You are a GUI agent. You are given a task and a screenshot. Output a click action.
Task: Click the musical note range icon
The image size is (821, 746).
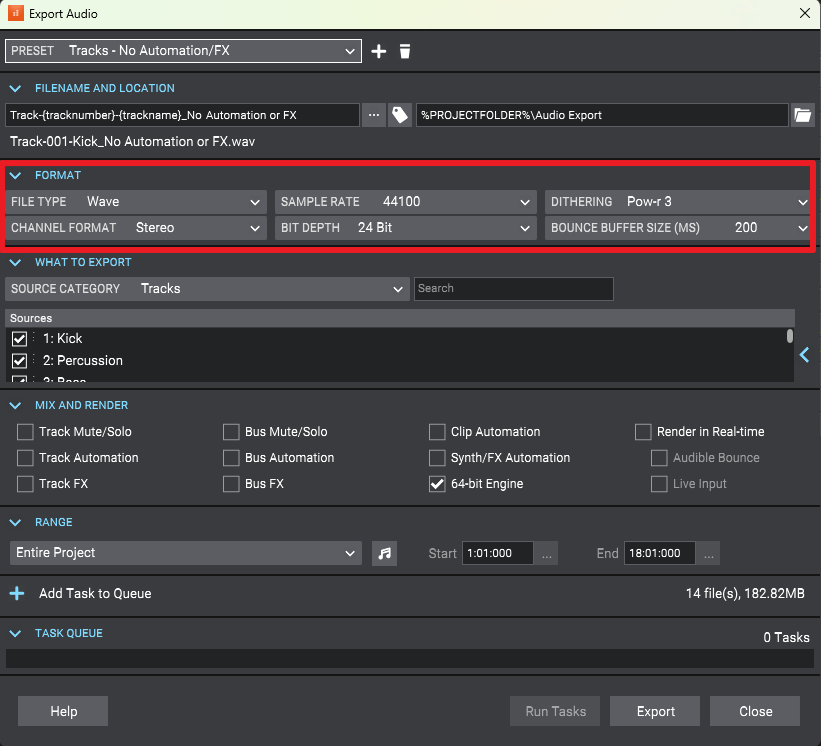click(x=384, y=553)
